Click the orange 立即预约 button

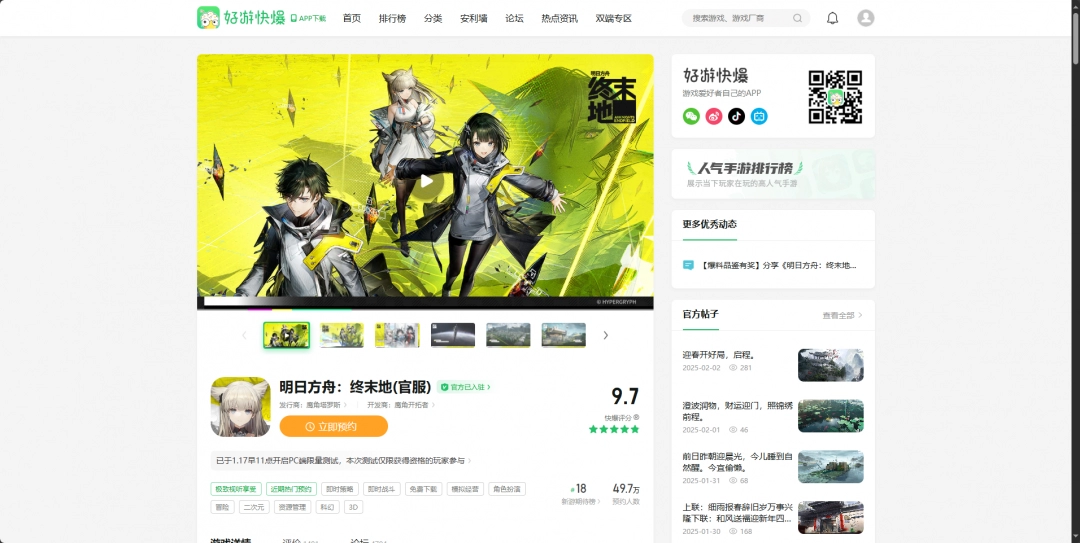[334, 427]
